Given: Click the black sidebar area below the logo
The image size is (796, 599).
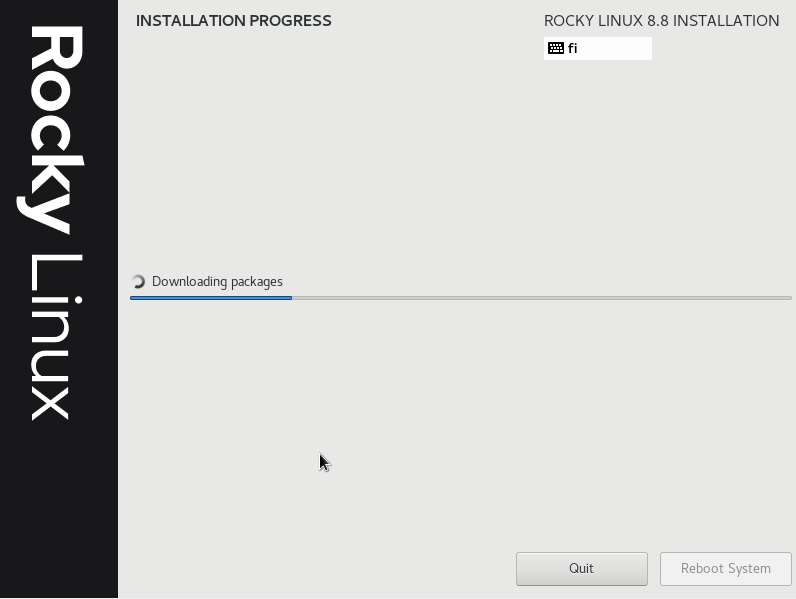Looking at the screenshot, I should (x=58, y=510).
